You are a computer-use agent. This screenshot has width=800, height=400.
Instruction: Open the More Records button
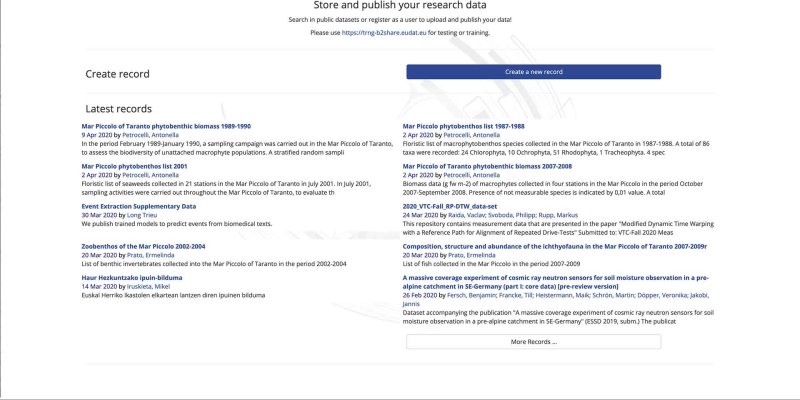pos(533,342)
